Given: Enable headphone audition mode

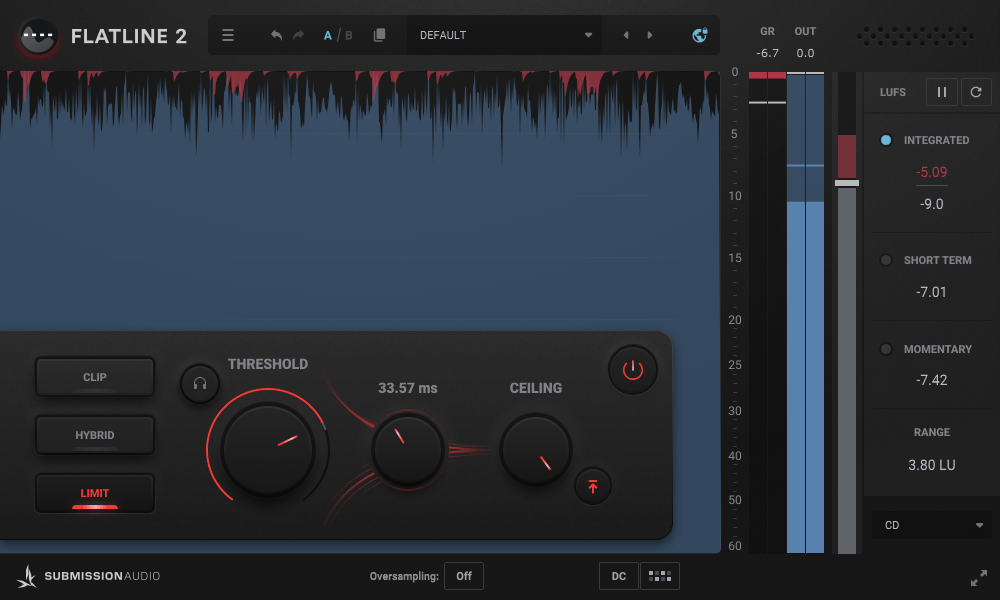Looking at the screenshot, I should coord(199,383).
